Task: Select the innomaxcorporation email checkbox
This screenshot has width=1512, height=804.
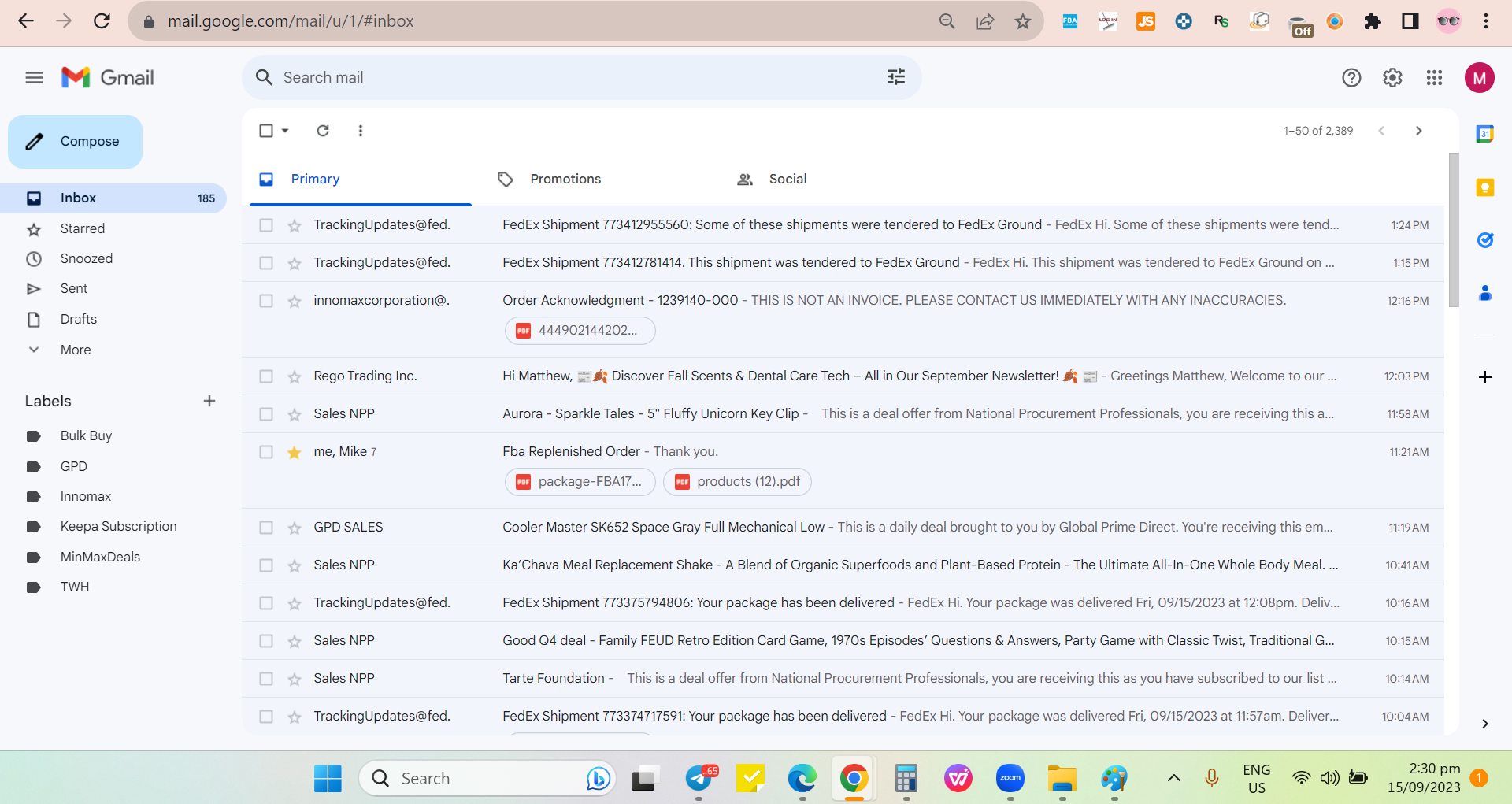Action: click(x=266, y=301)
